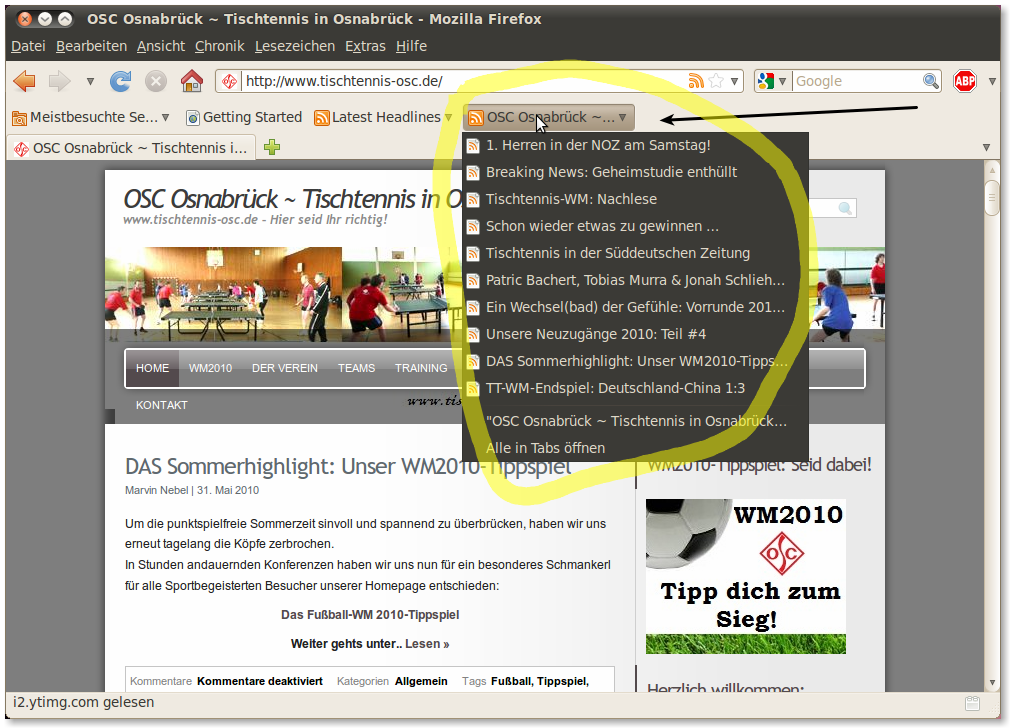This screenshot has height=728, width=1010.
Task: Click the 'Fußball, Tippspiel,' tags link
Action: pyautogui.click(x=540, y=682)
